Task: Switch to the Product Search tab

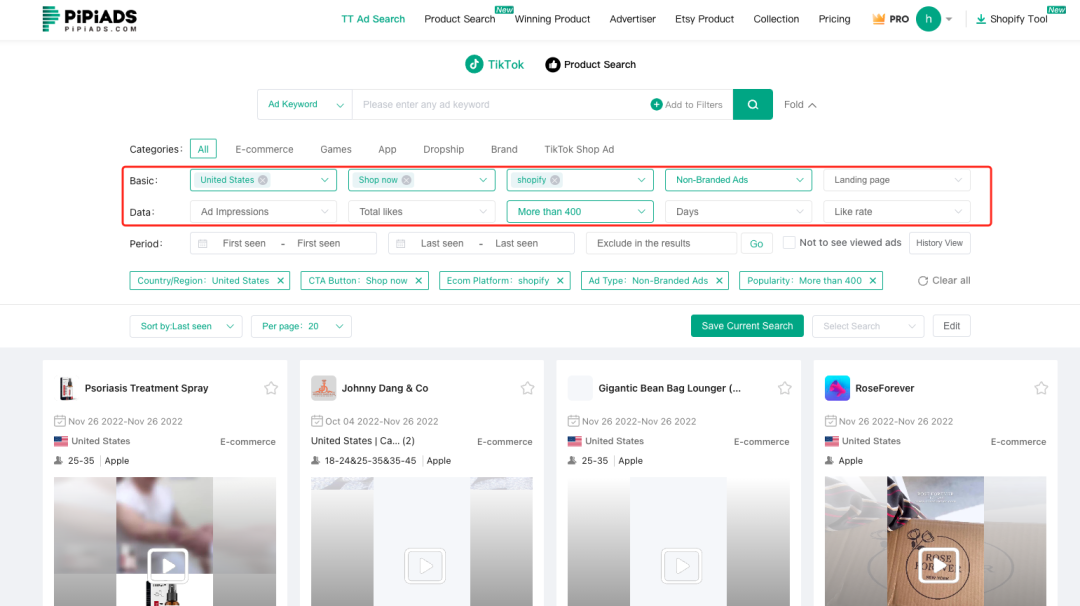Action: click(x=590, y=65)
